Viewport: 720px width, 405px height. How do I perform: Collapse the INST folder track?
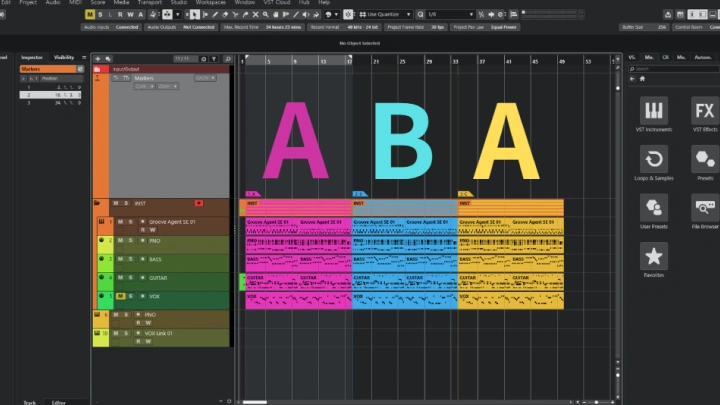(x=97, y=203)
